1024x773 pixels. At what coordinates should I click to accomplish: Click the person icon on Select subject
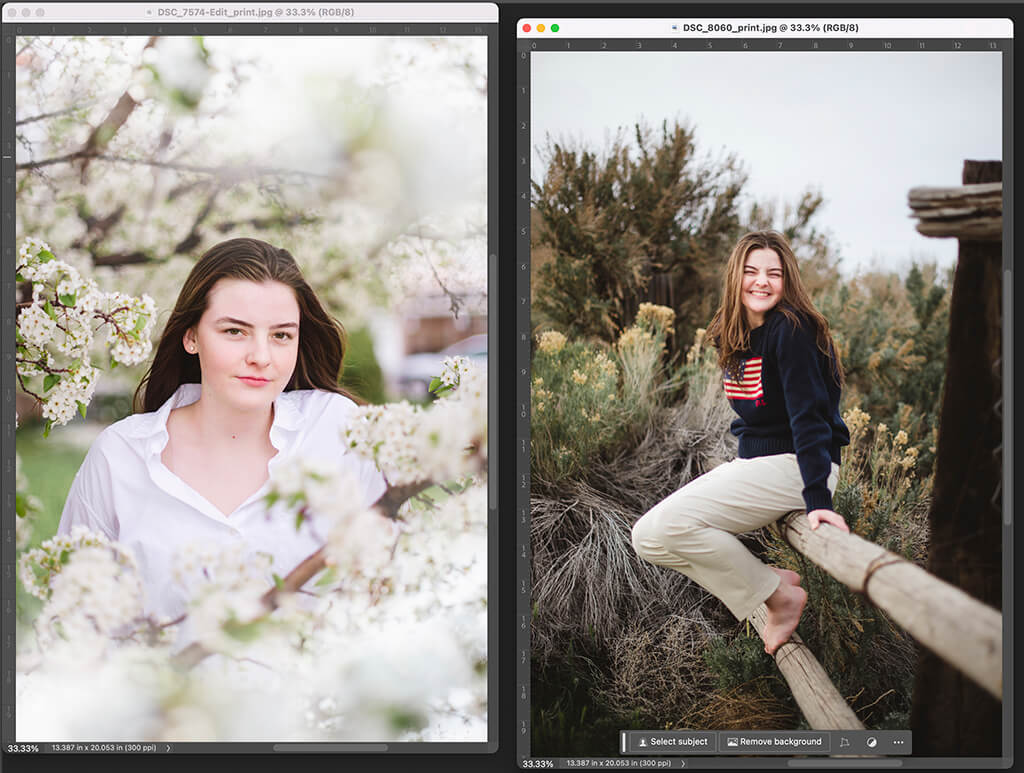coord(644,742)
